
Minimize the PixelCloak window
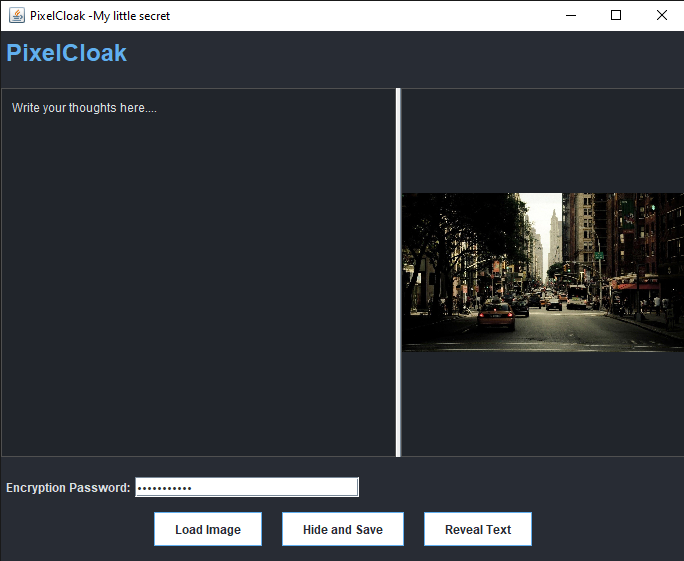570,15
